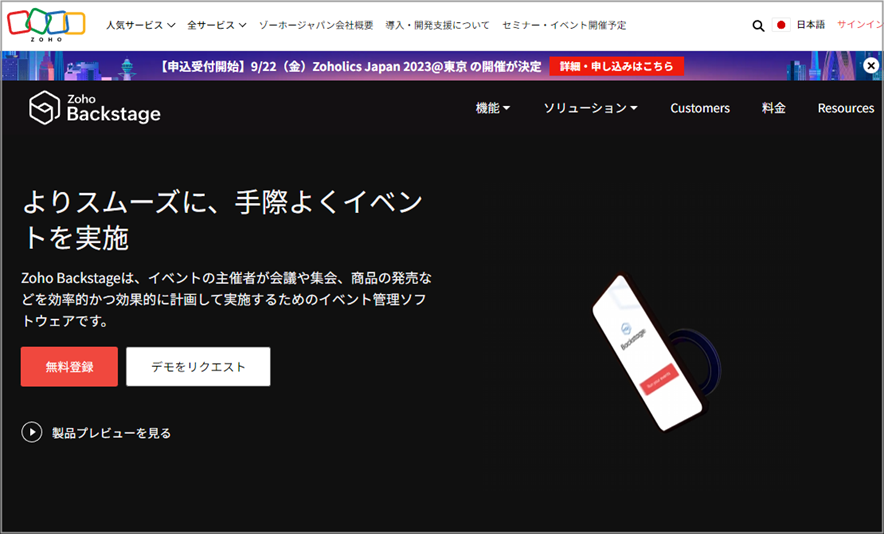Go to the Customers page
The height and width of the screenshot is (534, 884).
(700, 108)
